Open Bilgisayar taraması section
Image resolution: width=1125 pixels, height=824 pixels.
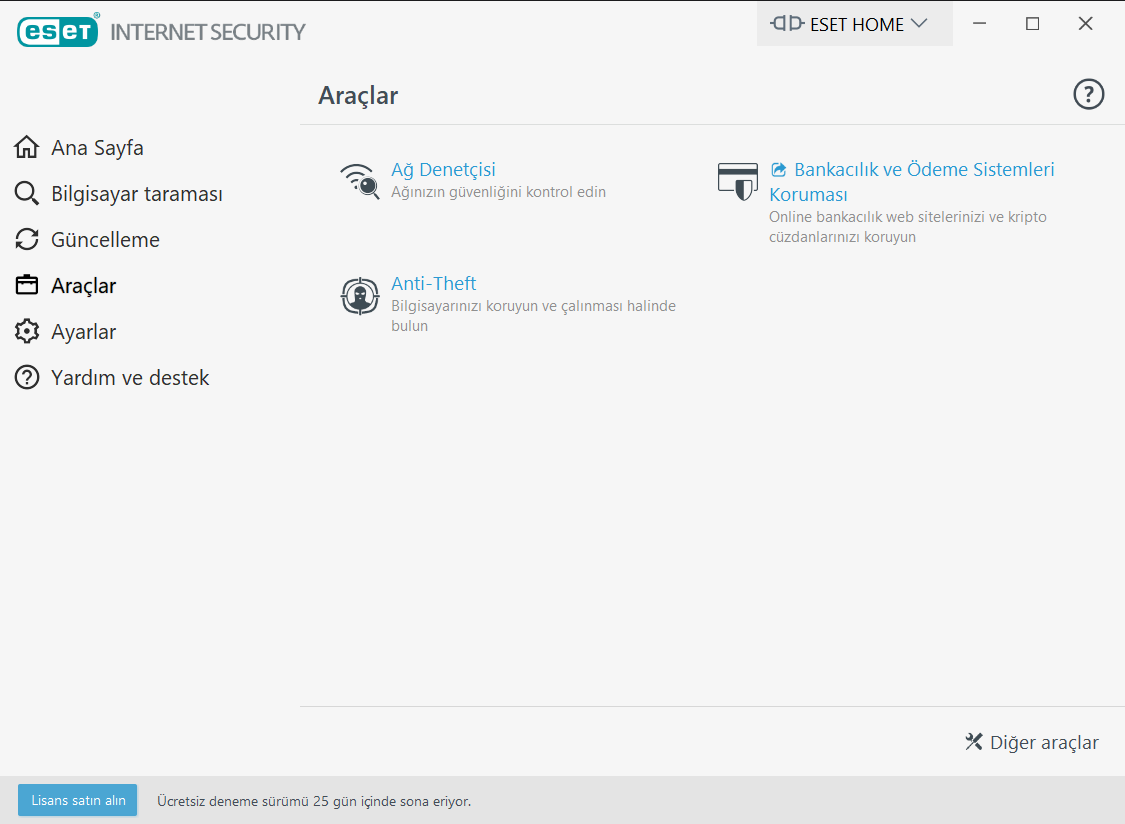pyautogui.click(x=136, y=194)
